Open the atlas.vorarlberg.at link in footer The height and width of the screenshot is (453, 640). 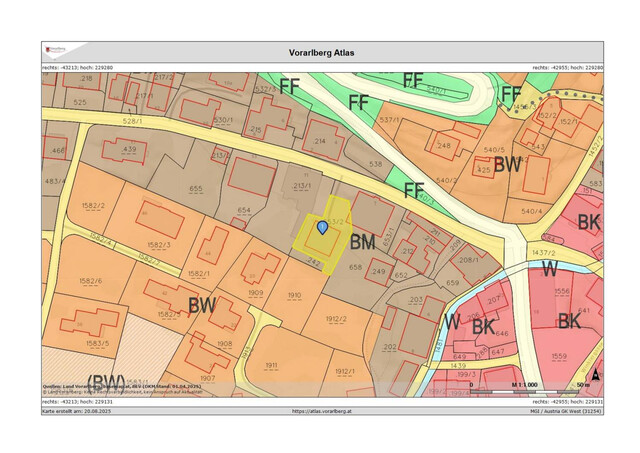pyautogui.click(x=322, y=410)
